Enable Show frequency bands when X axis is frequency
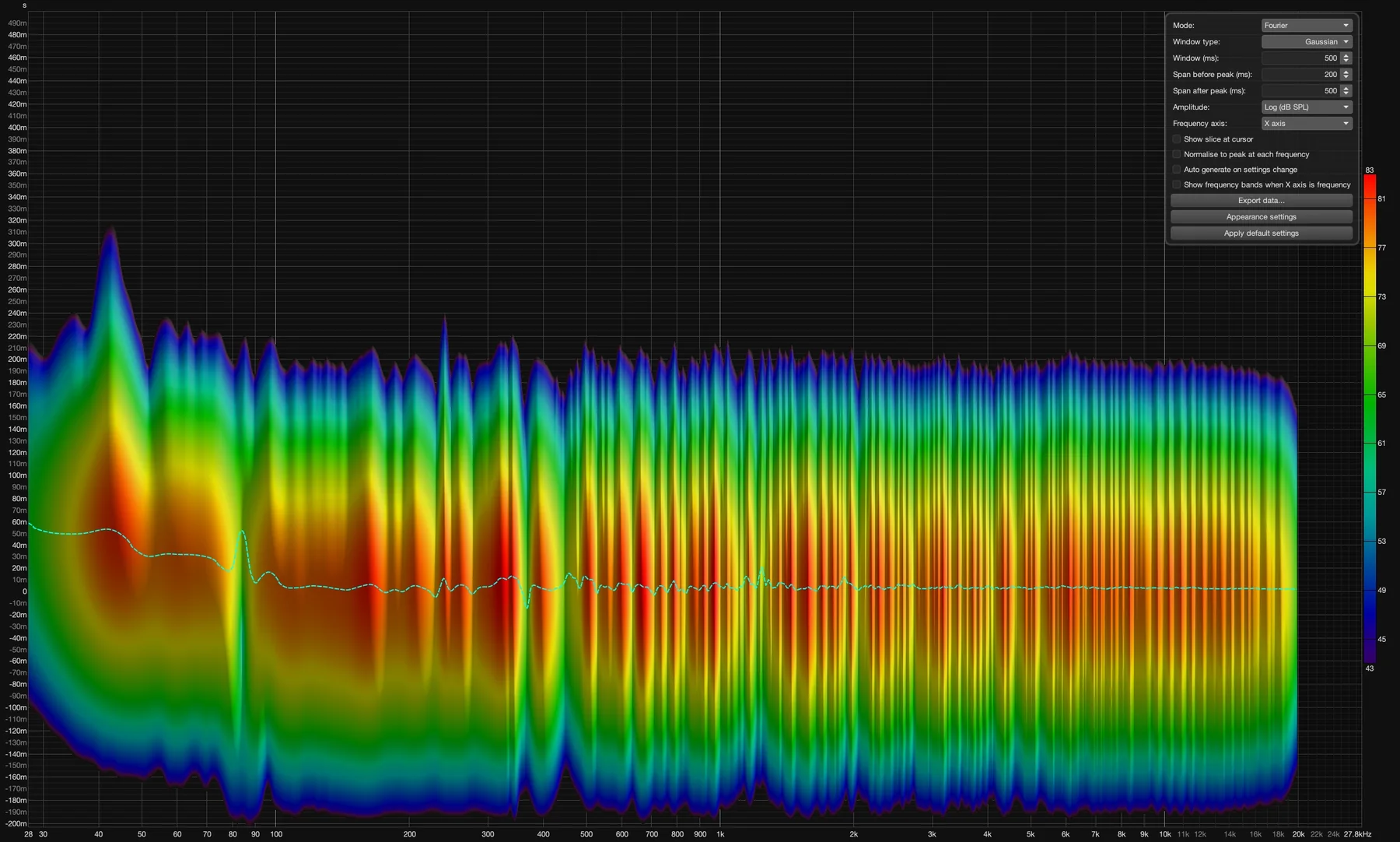1400x842 pixels. (x=1177, y=184)
